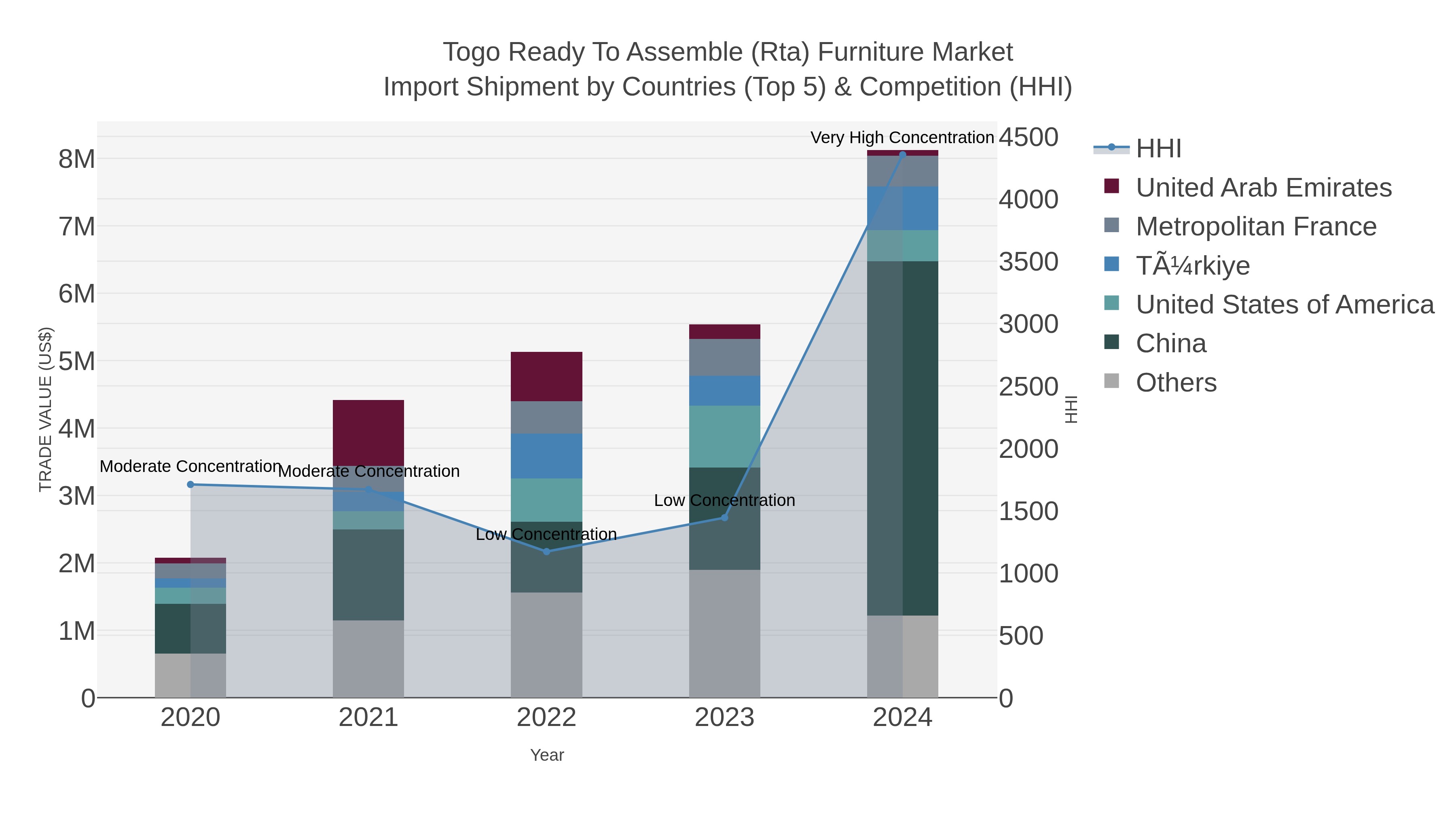Click the 2021 x-axis label
Screen dimensions: 1456x819
point(368,717)
